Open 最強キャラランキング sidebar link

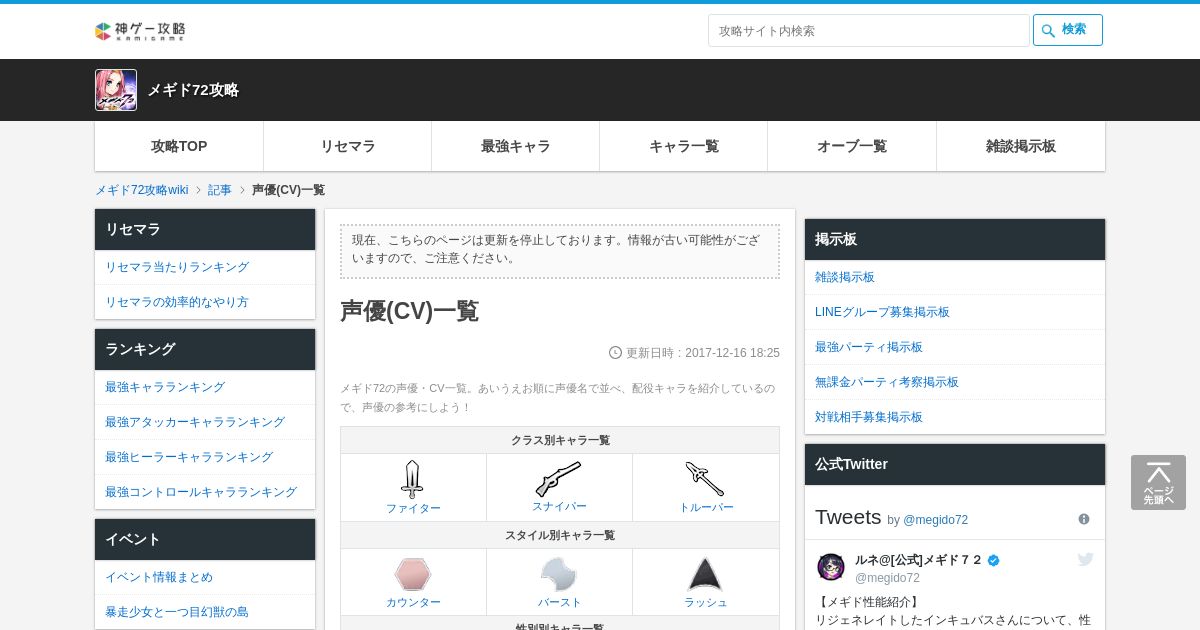(x=165, y=387)
